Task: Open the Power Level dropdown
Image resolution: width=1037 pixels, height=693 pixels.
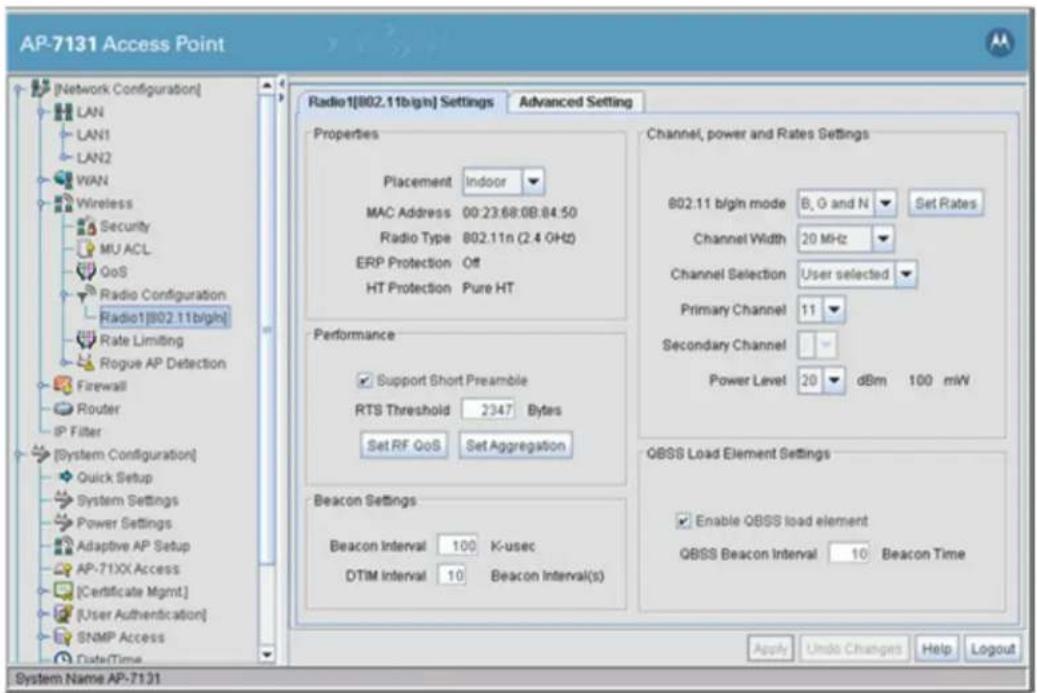Action: point(834,380)
